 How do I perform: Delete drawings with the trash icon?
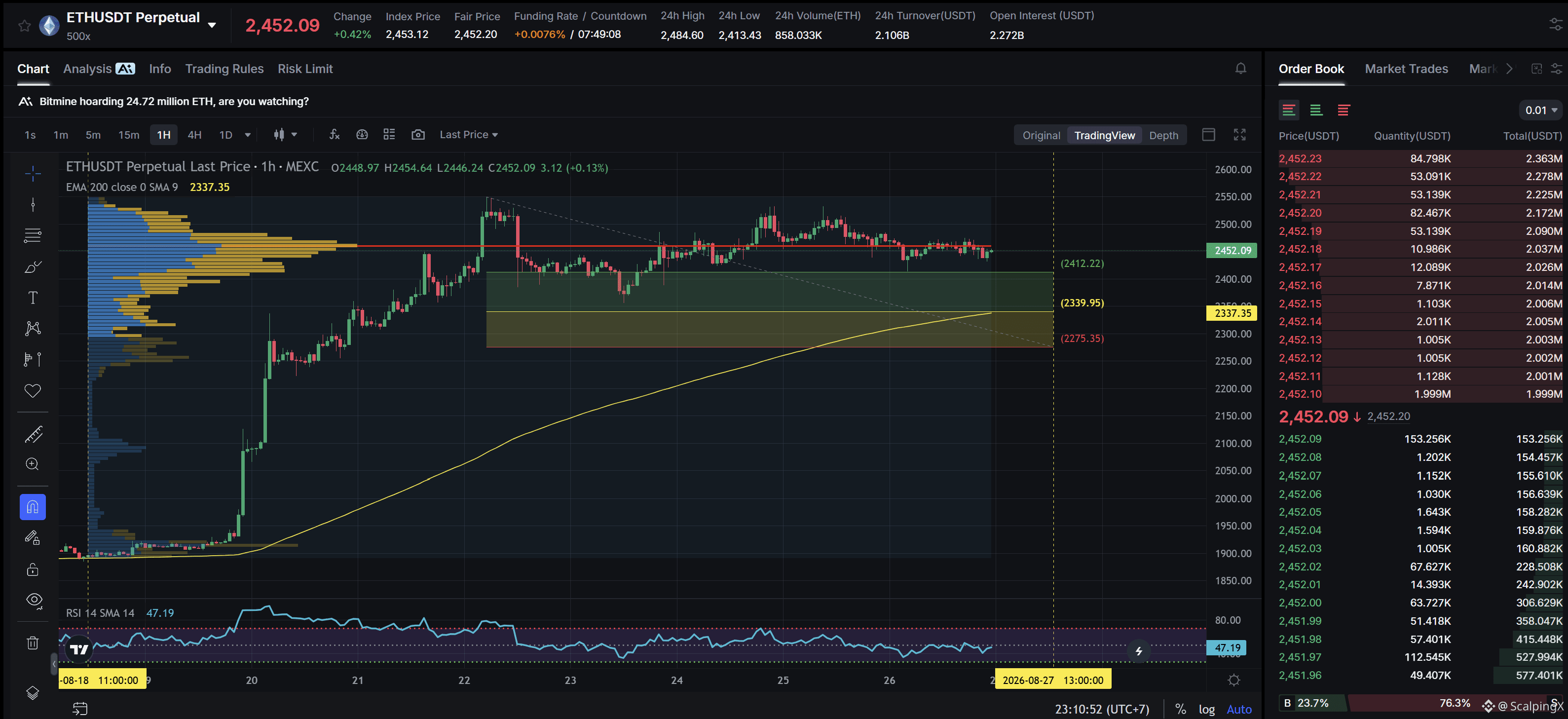point(33,643)
